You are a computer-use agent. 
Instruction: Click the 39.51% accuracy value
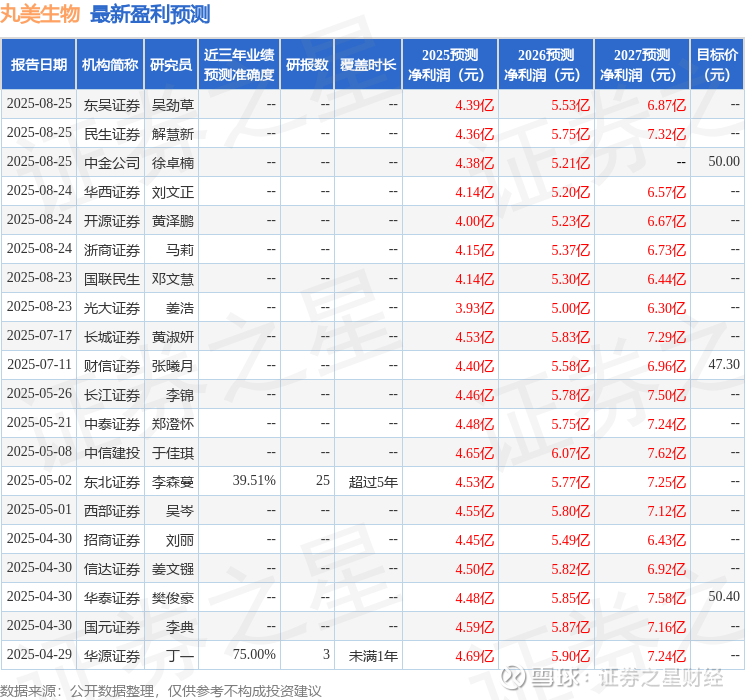tap(254, 480)
